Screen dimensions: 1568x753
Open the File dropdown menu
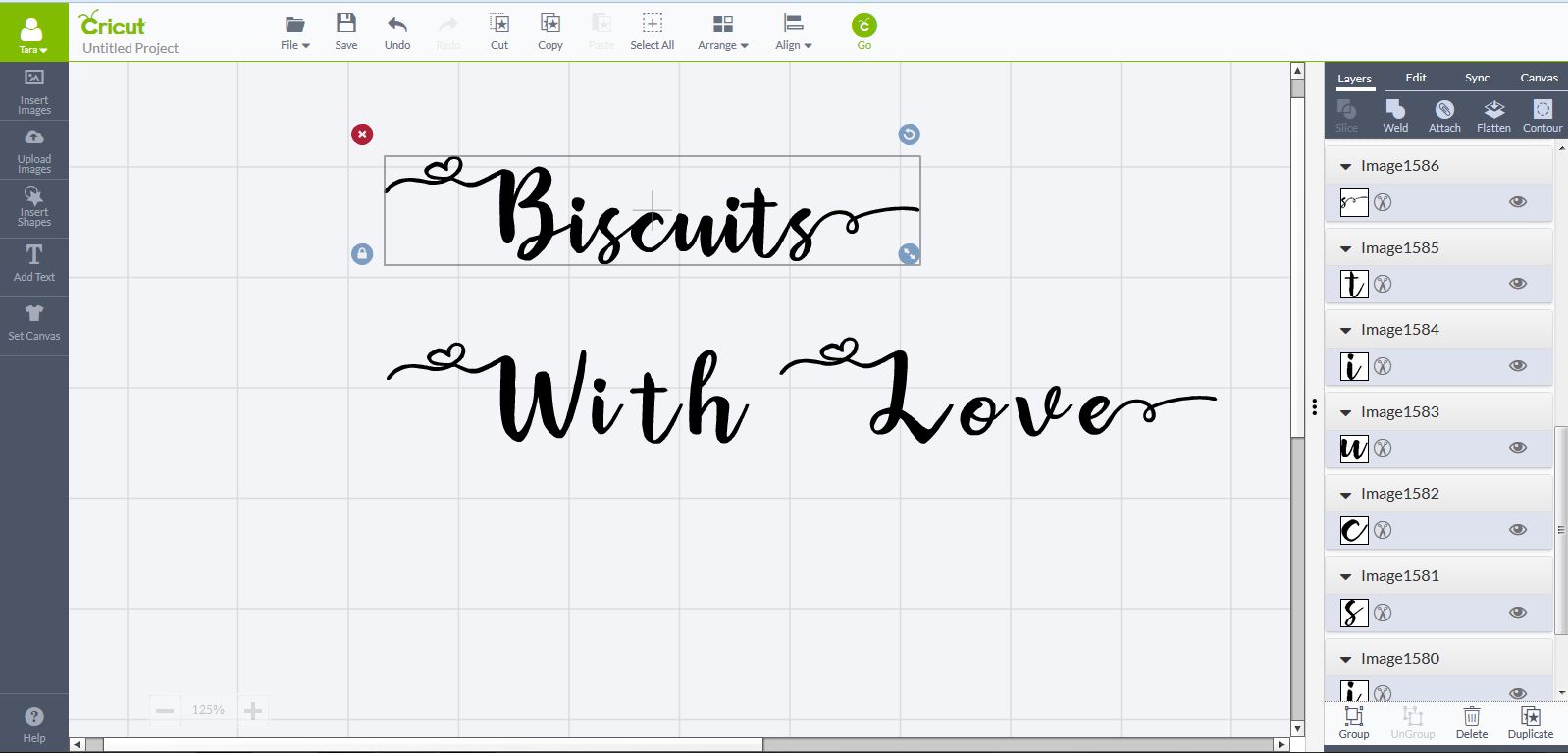[x=295, y=31]
